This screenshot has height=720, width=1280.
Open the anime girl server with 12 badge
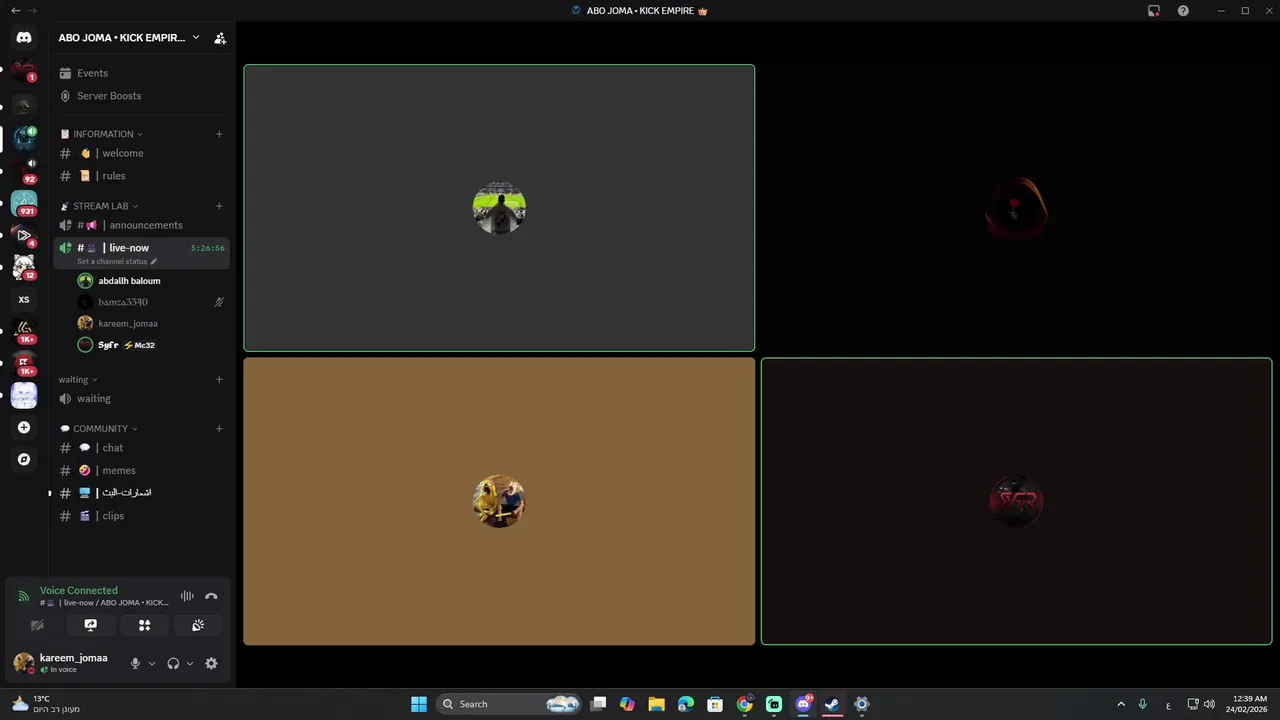point(24,267)
